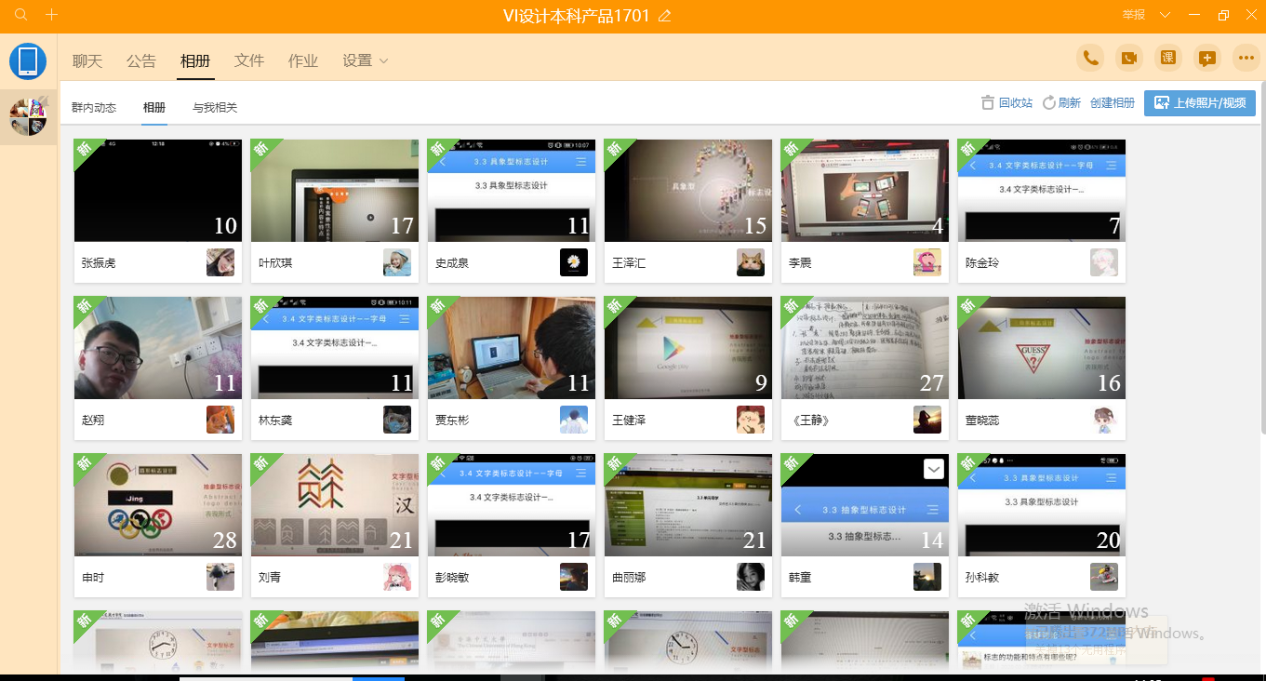Click 张振虎's avatar icon

coord(220,262)
